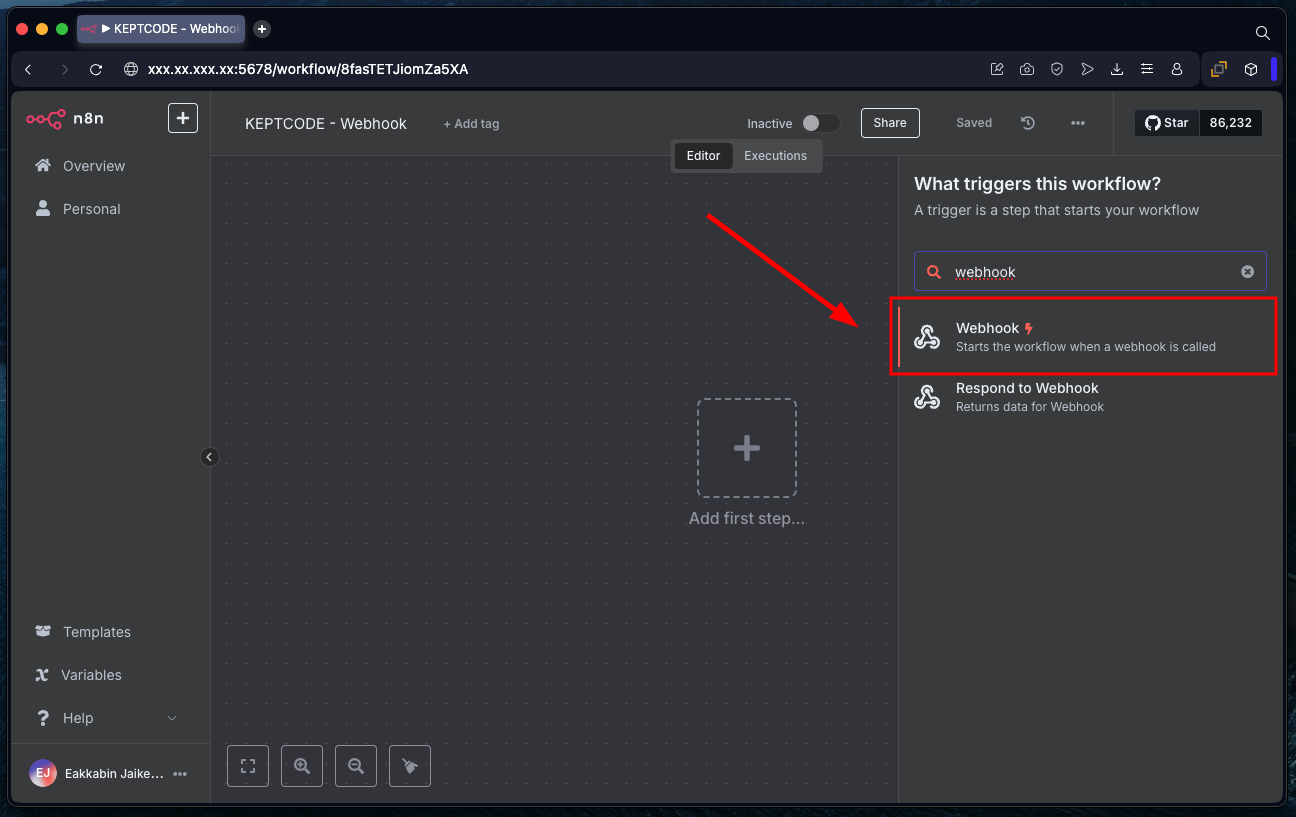Zoom out on the canvas

click(x=356, y=766)
